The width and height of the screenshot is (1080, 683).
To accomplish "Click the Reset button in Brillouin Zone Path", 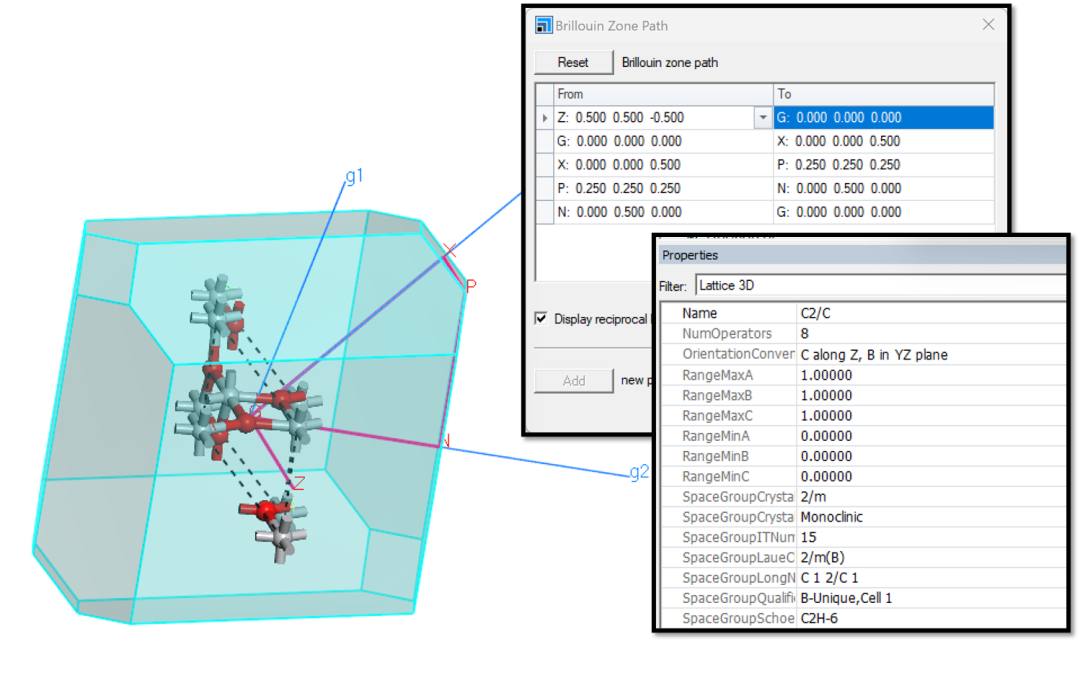I will click(x=573, y=63).
